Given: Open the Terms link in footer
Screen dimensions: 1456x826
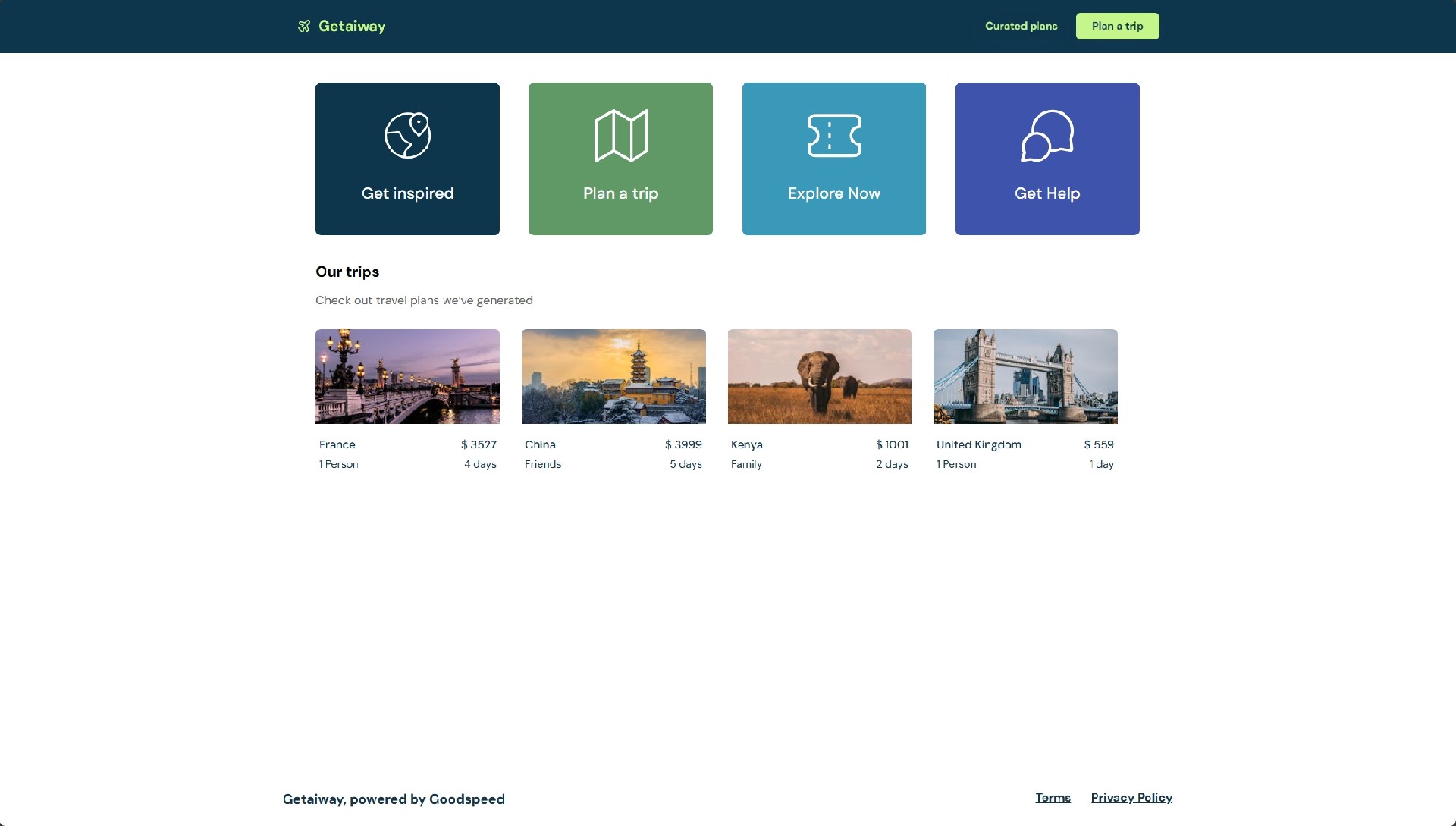Looking at the screenshot, I should [x=1053, y=798].
